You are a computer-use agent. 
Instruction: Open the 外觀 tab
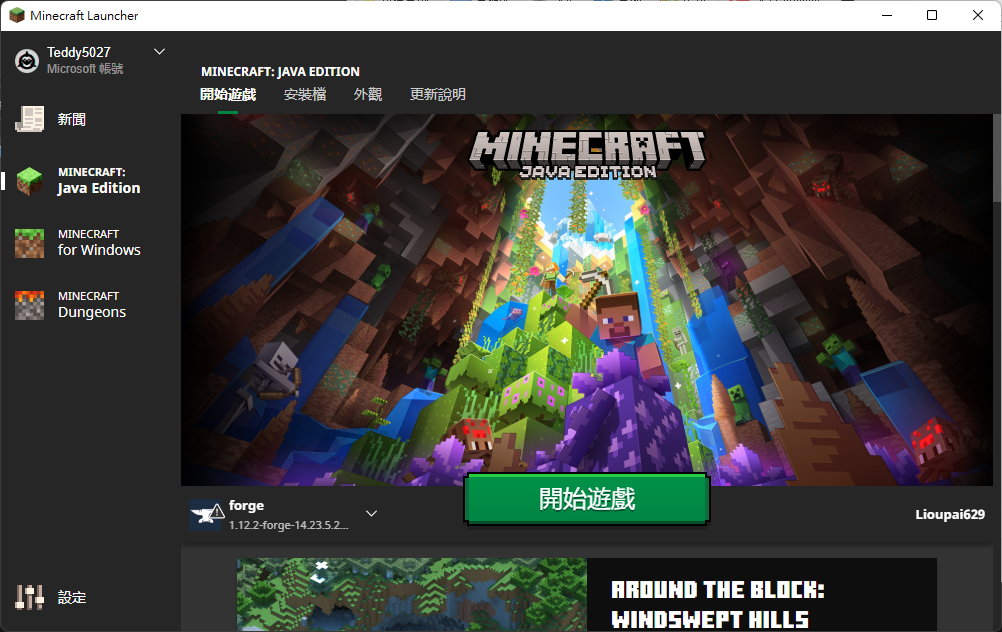368,95
